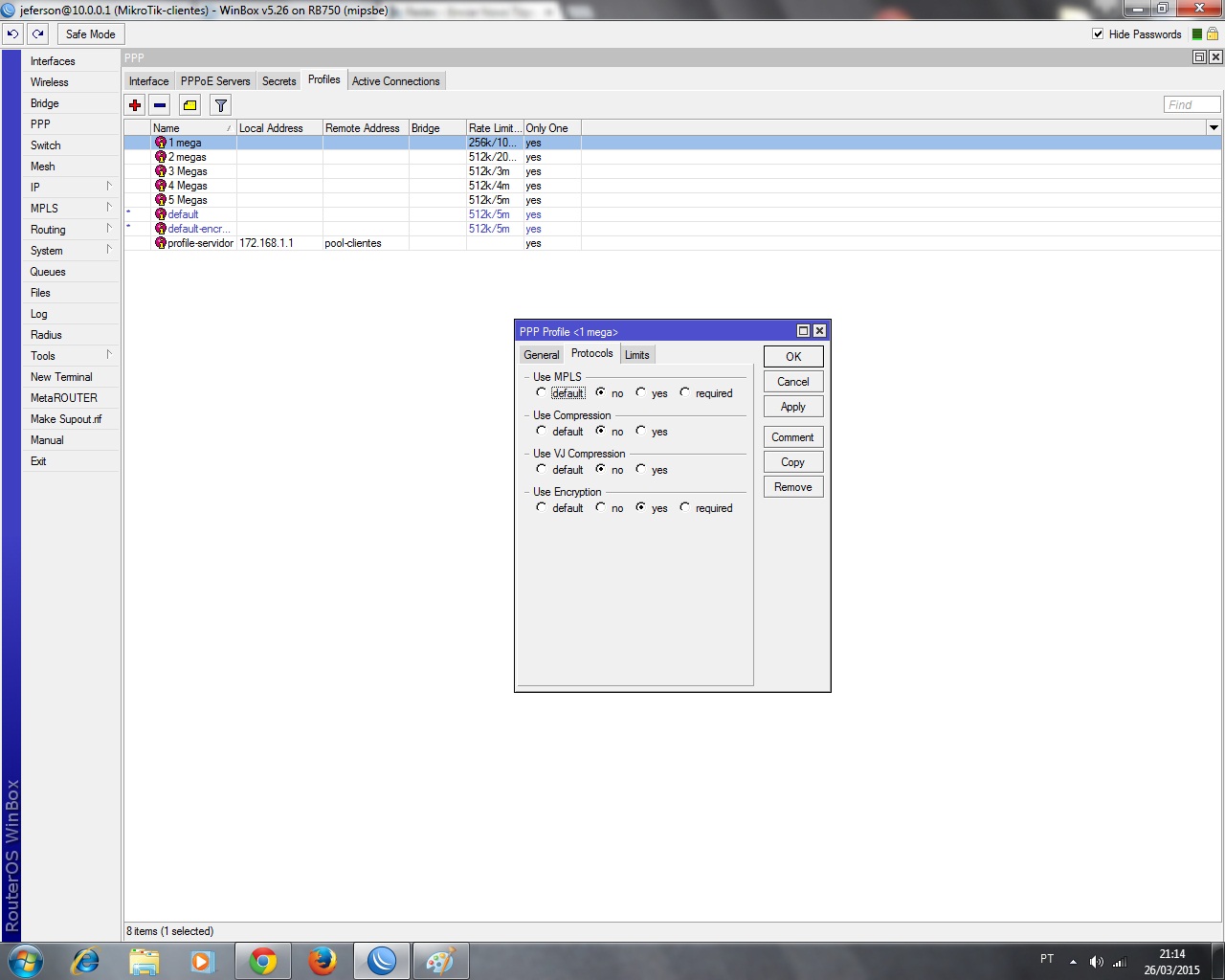The image size is (1225, 980).
Task: Open the PPPoE Servers tab
Action: [x=215, y=81]
